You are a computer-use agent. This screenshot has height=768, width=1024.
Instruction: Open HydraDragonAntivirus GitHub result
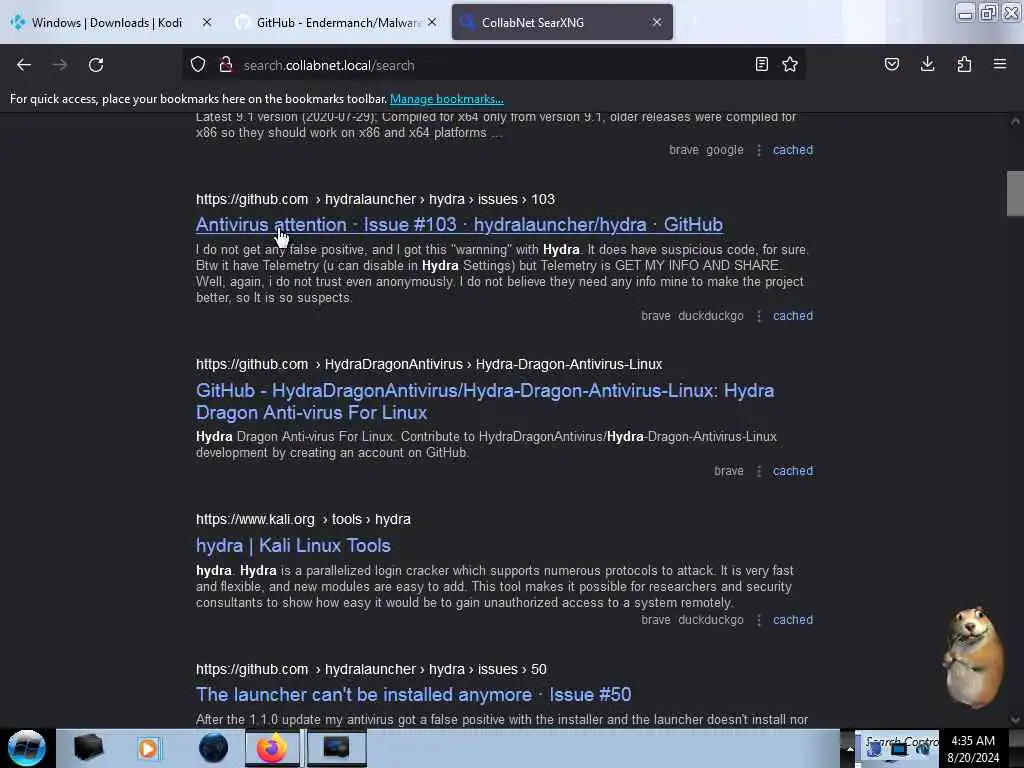pos(485,402)
